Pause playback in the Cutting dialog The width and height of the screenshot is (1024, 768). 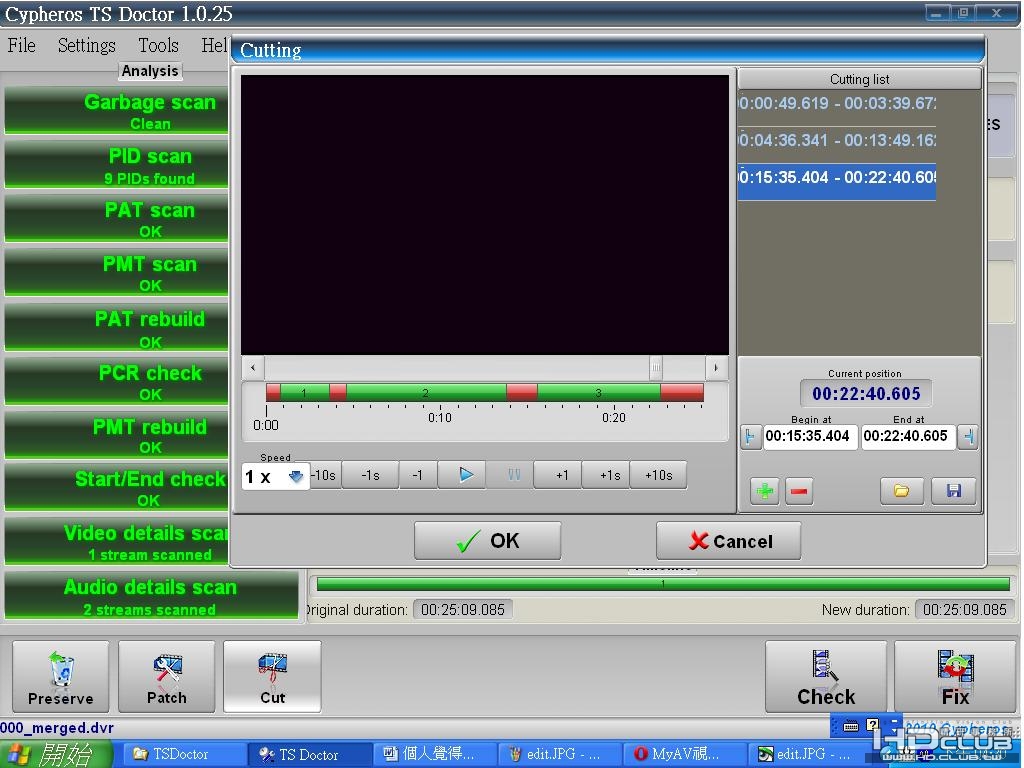(512, 475)
